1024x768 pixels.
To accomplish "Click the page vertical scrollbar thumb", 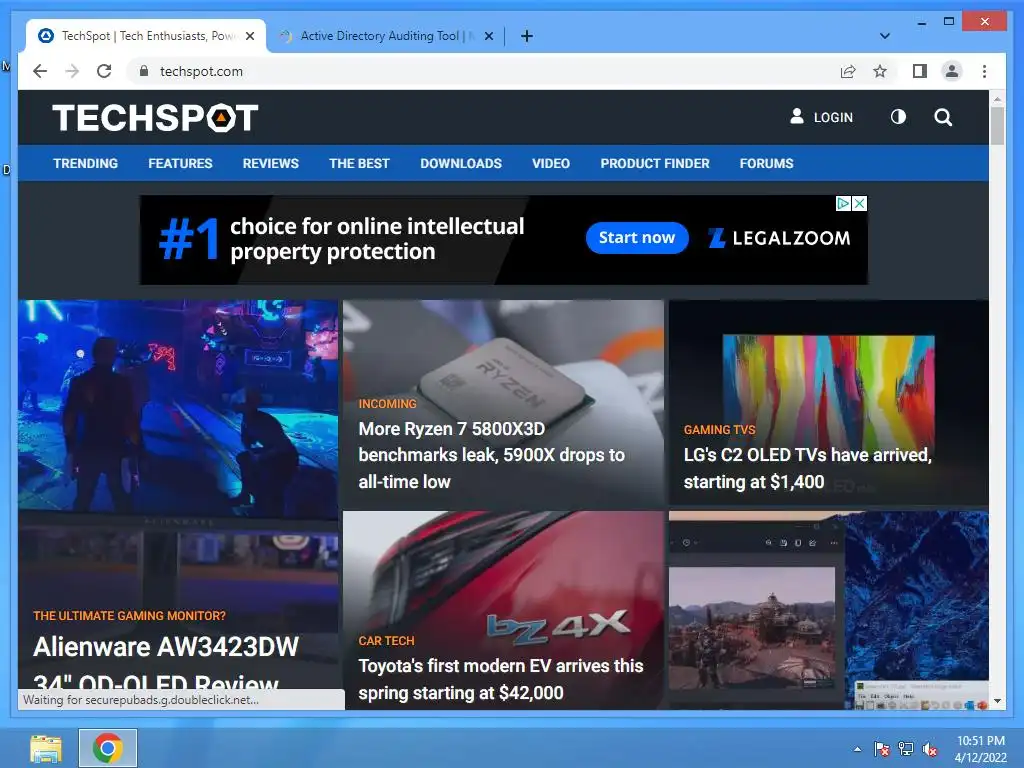I will click(x=997, y=125).
